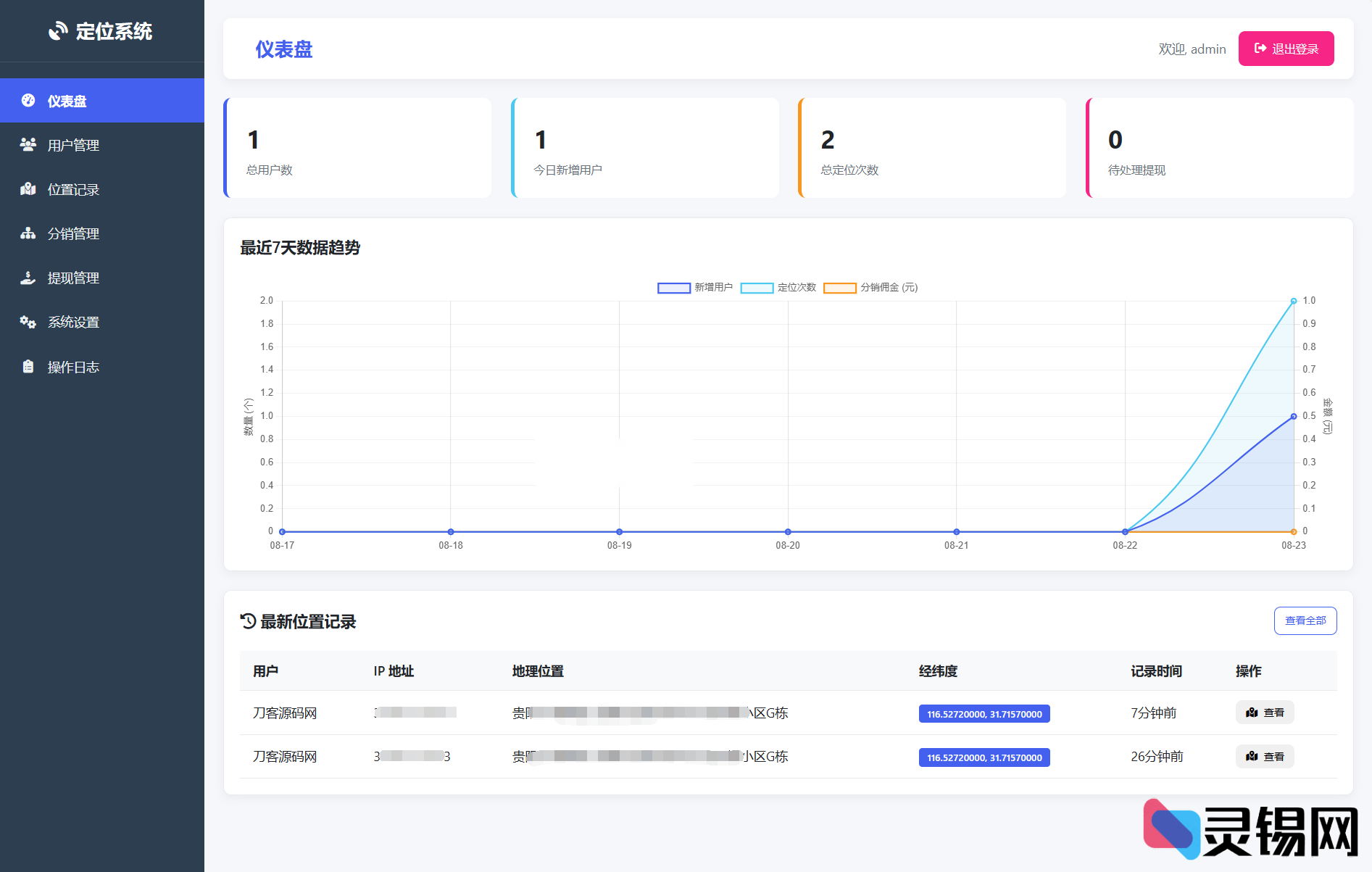Select the 提现管理 withdrawal icon
The image size is (1372, 872).
point(28,278)
